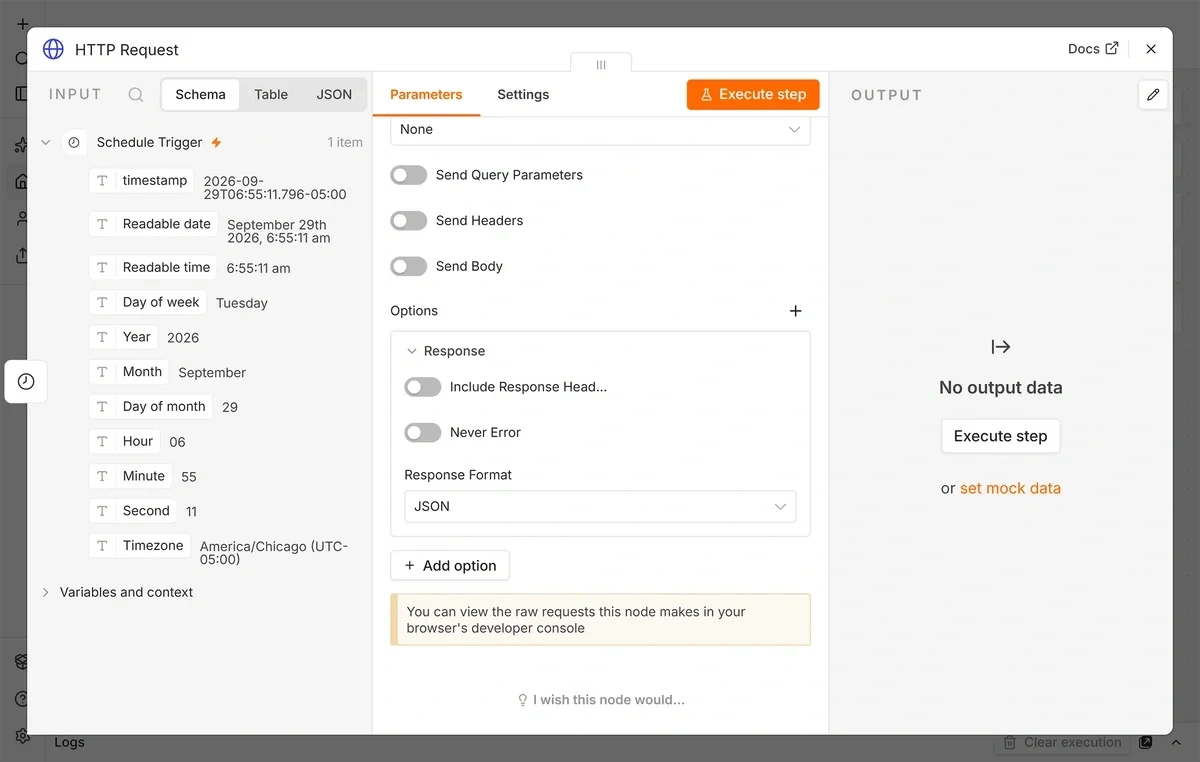Click the search icon in the INPUT panel

(x=136, y=95)
